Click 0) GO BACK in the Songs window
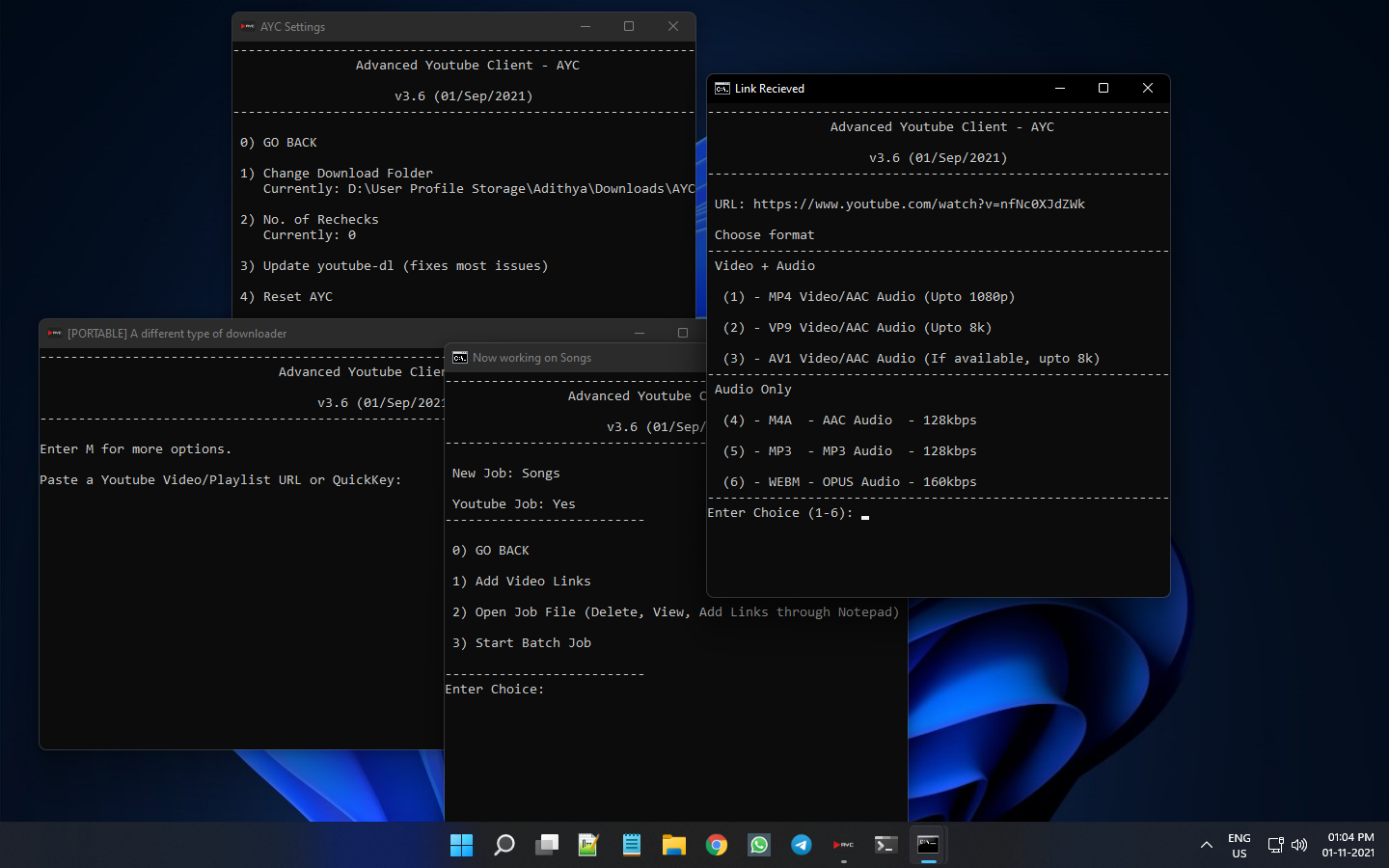The width and height of the screenshot is (1389, 868). pos(491,551)
